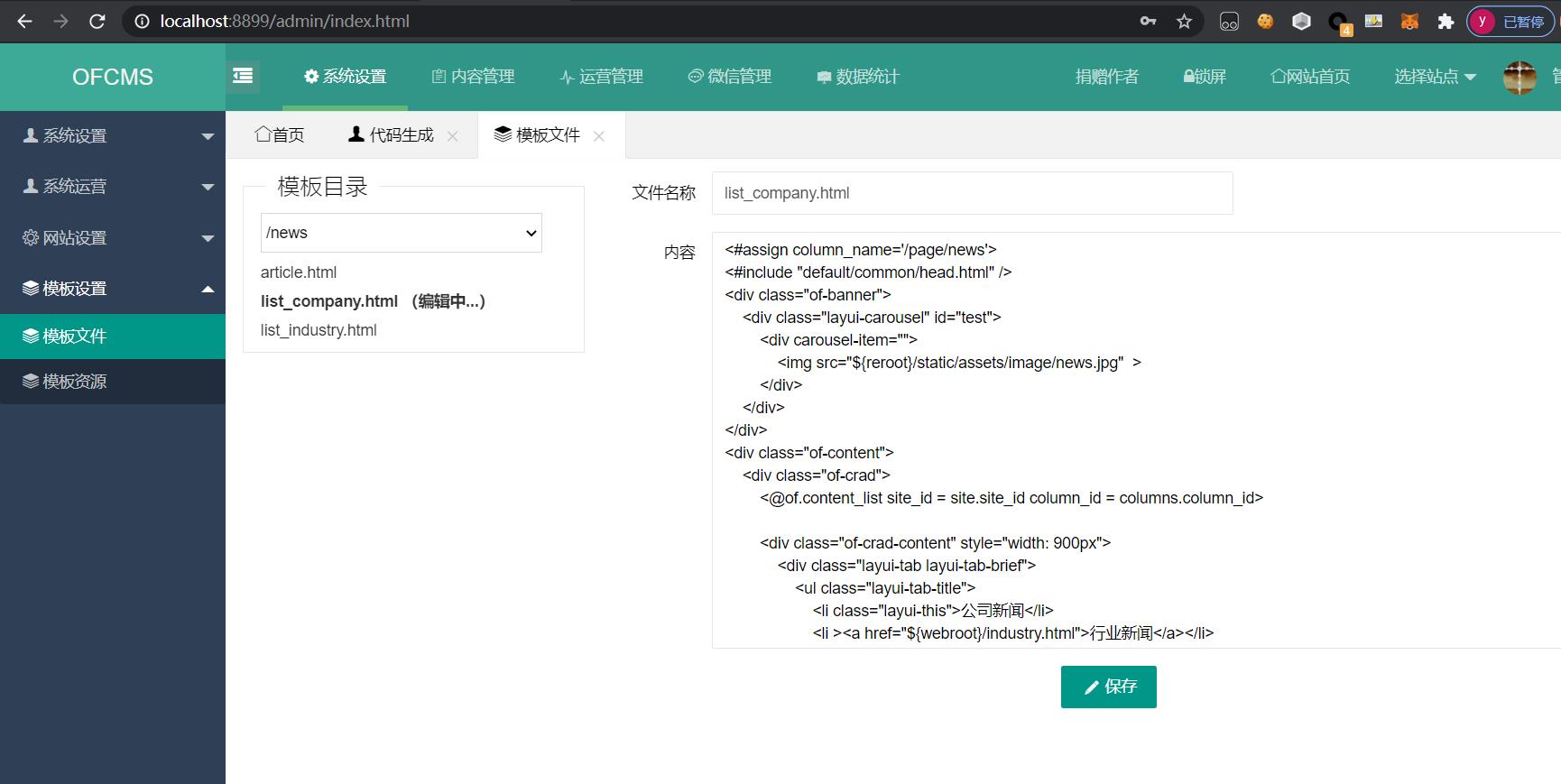
Task: Collapse the 模板设置 sidebar group
Action: (x=113, y=288)
